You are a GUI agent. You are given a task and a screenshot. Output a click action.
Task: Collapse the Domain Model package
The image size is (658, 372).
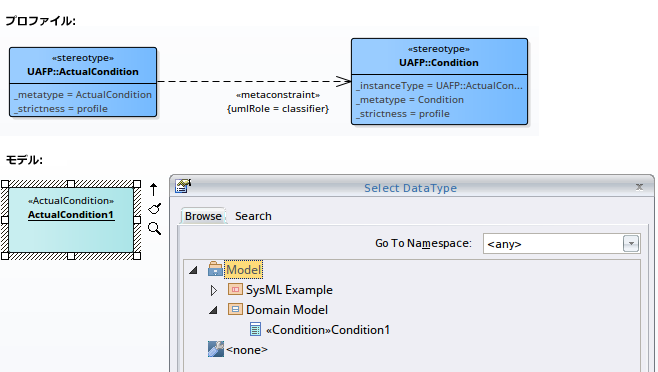click(213, 310)
